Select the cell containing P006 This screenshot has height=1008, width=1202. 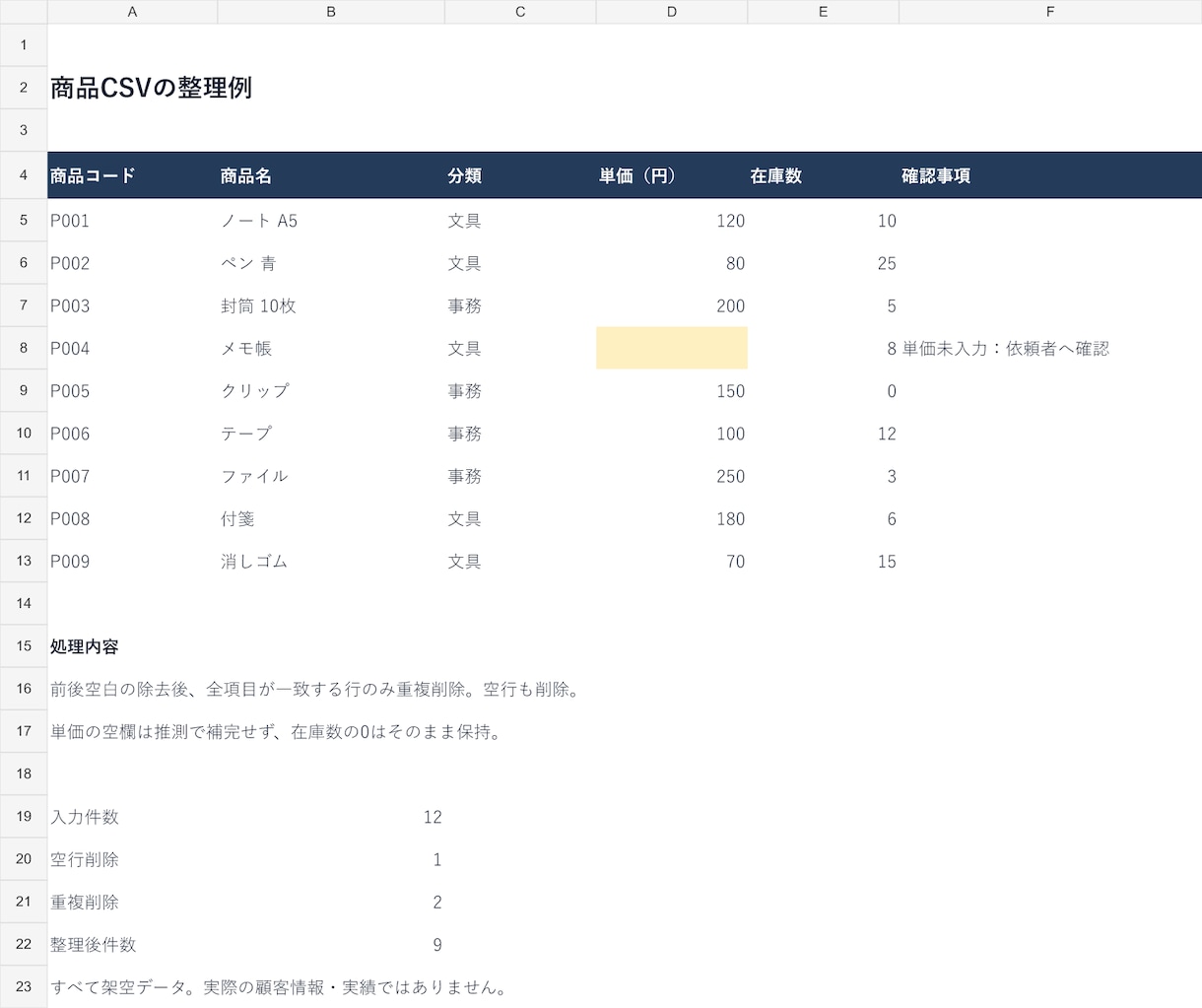(x=132, y=433)
